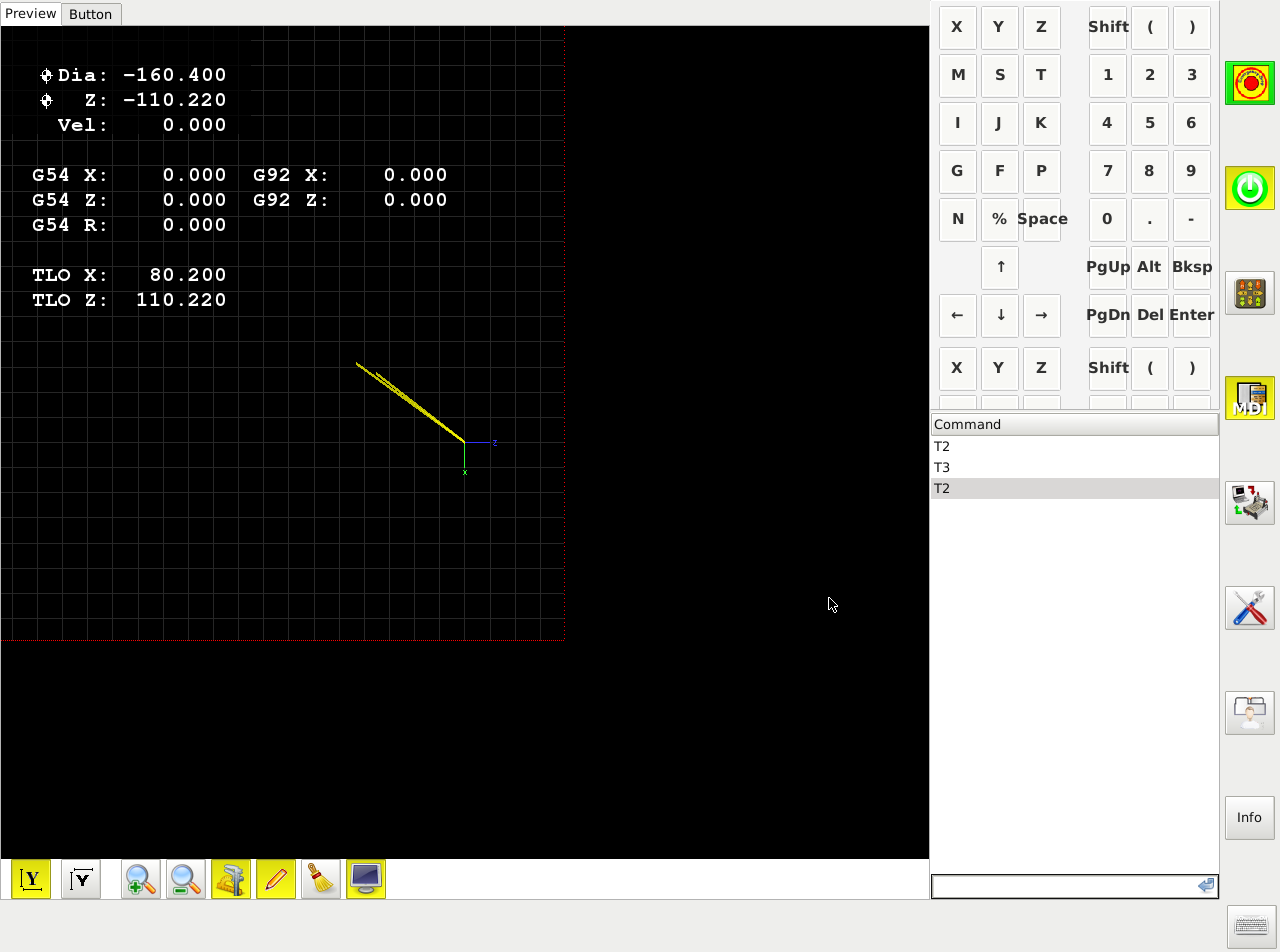Image resolution: width=1280 pixels, height=952 pixels.
Task: Tap number 1 on the keypad
Action: pos(1108,75)
